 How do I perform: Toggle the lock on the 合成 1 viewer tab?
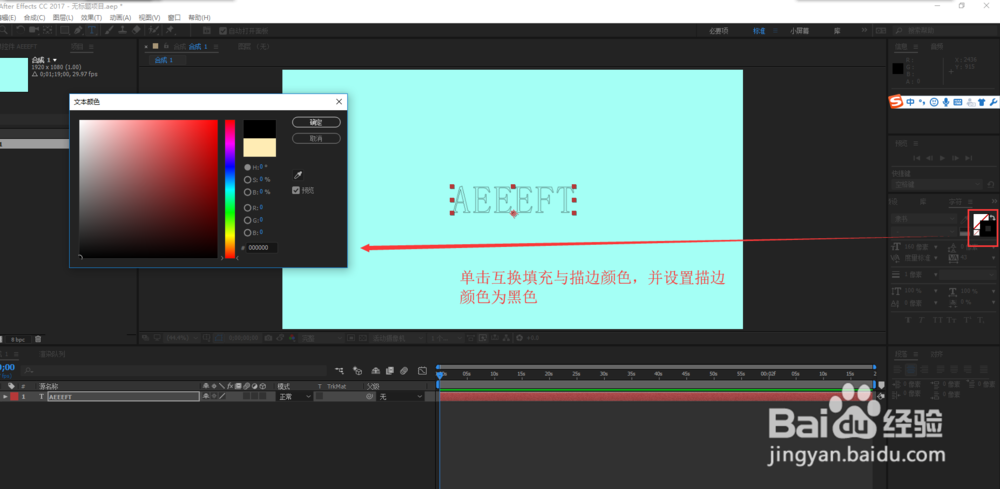coord(166,47)
